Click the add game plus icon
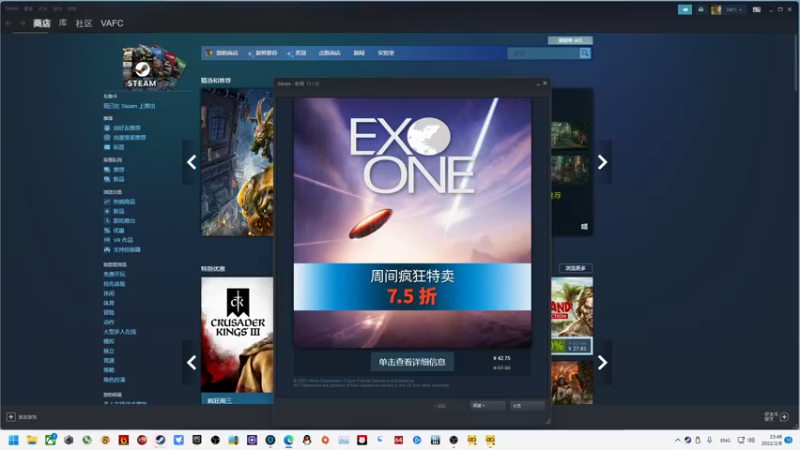800x450 pixels. point(11,417)
